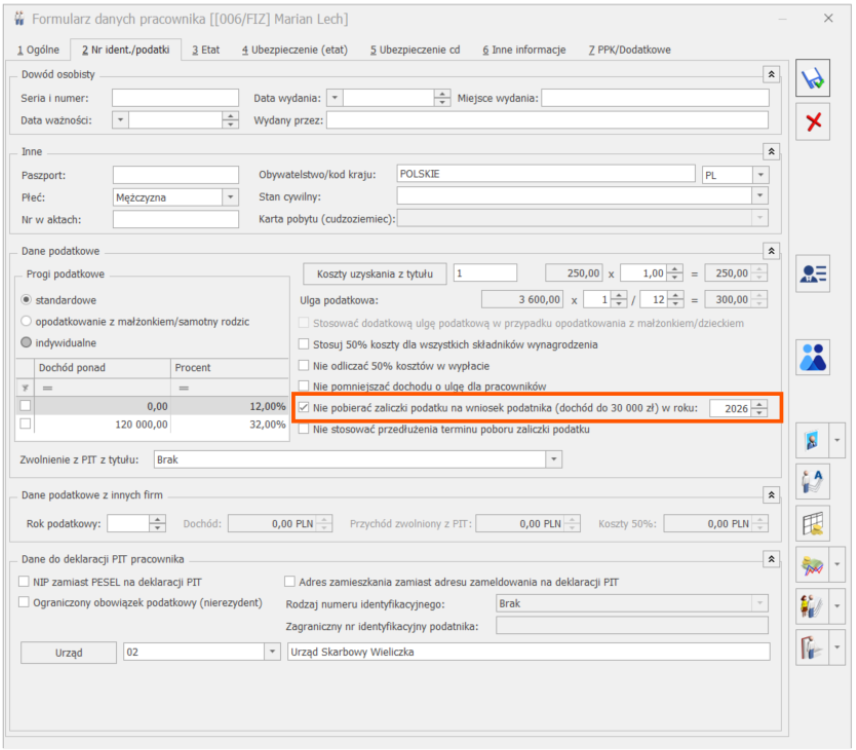Click the chart graph sidebar icon
856x750 pixels.
[x=812, y=564]
